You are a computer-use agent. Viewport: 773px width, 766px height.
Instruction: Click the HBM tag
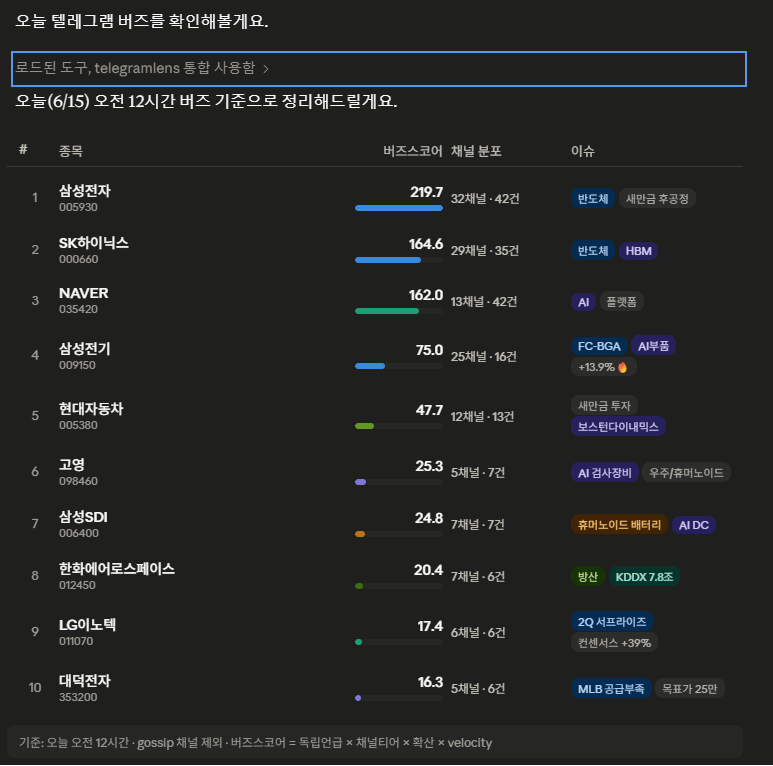638,251
